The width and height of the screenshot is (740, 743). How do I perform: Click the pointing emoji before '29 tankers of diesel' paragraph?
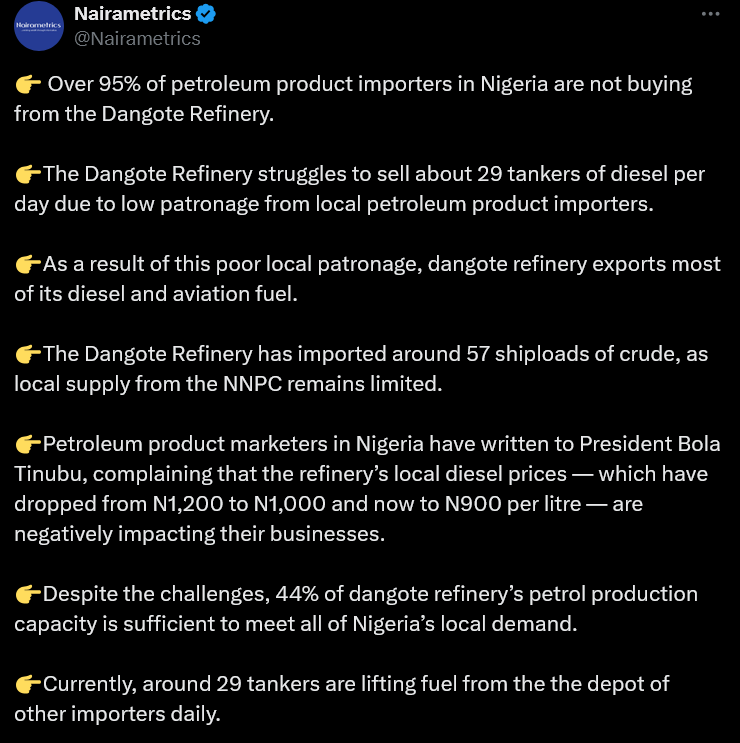[x=27, y=175]
